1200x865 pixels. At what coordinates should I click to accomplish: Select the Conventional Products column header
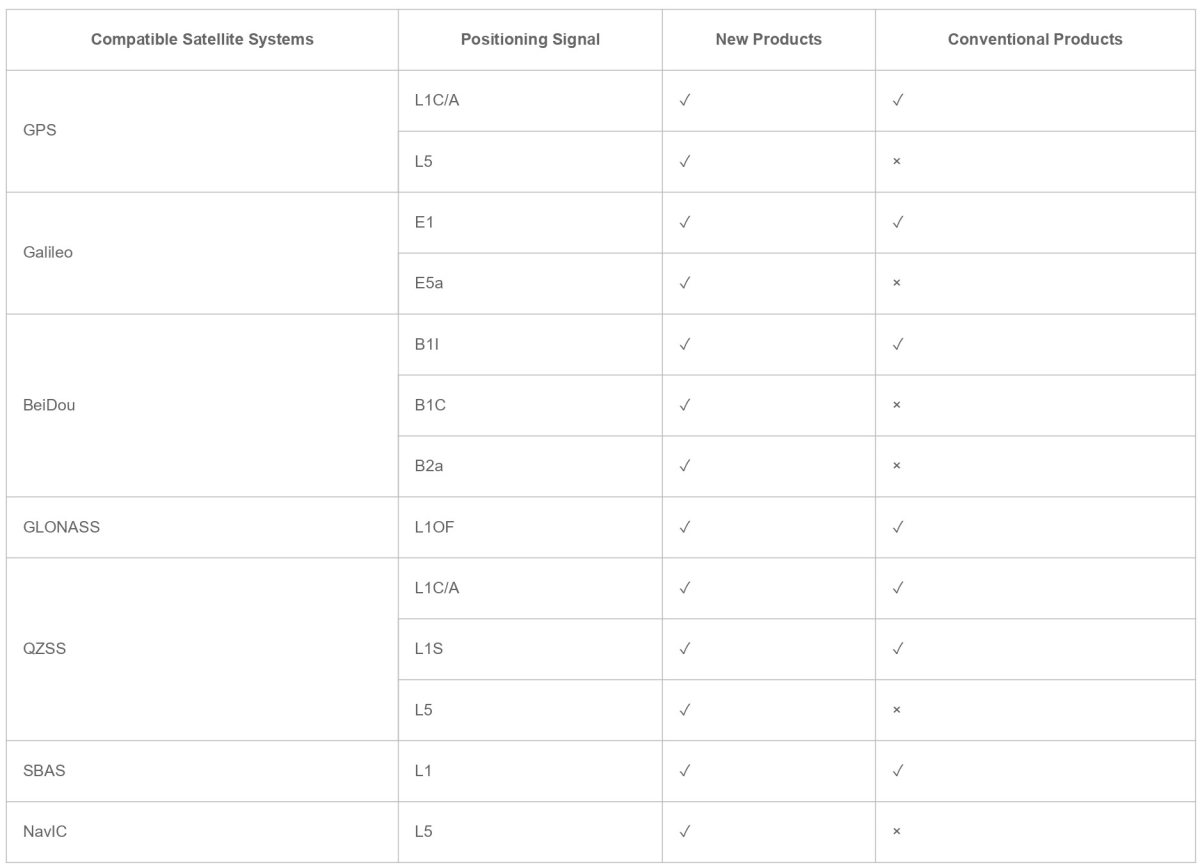tap(1035, 40)
